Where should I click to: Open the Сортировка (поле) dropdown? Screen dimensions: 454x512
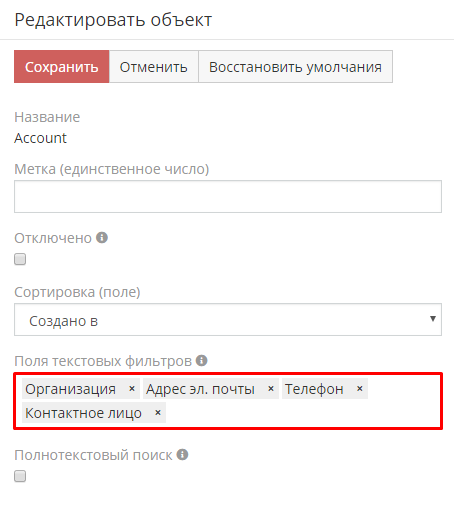pyautogui.click(x=228, y=319)
